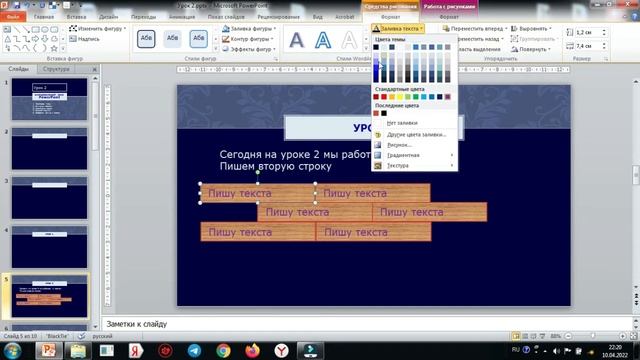640x360 pixels.
Task: Switch to the Главная ribbon tab
Action: tap(44, 17)
